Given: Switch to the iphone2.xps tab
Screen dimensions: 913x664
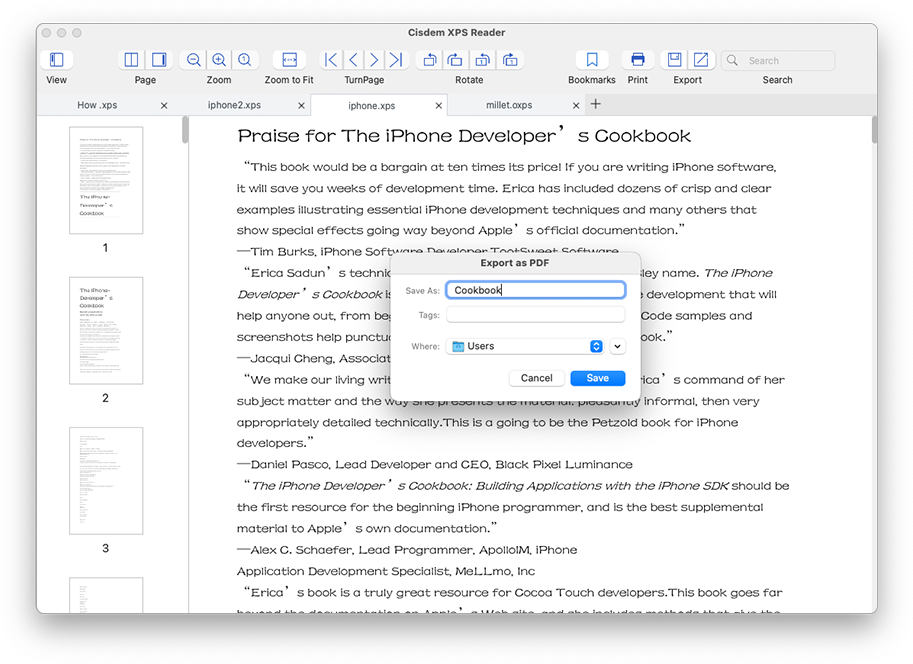Looking at the screenshot, I should [234, 105].
